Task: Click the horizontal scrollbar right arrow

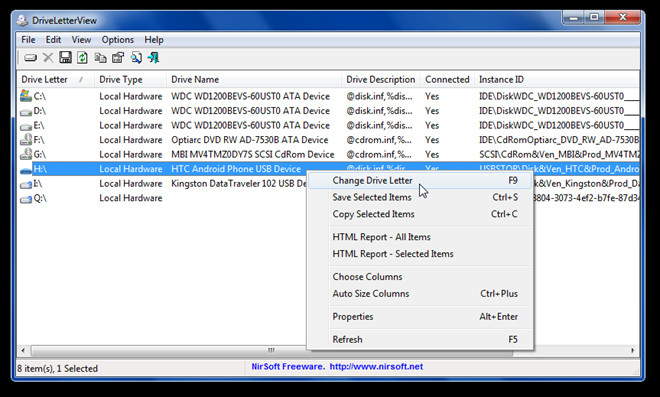Action: click(x=633, y=350)
